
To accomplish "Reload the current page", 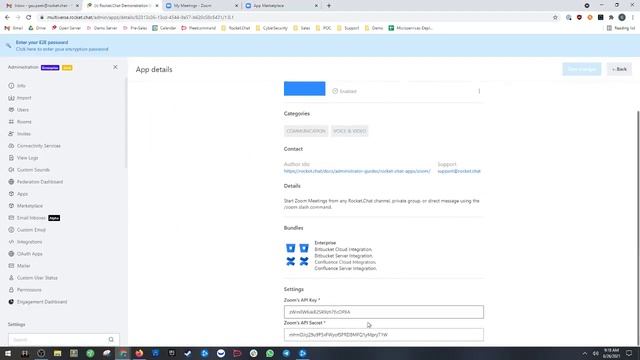I will coord(29,17).
